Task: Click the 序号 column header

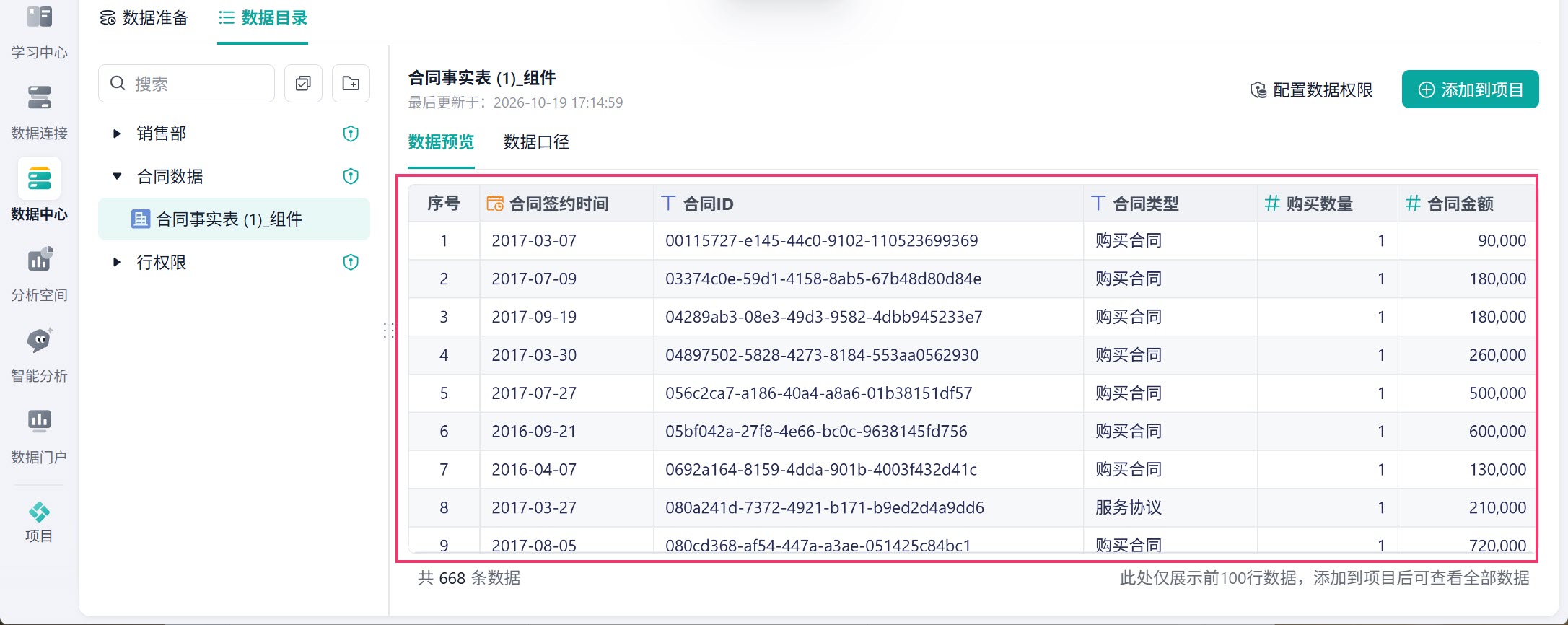Action: [443, 204]
